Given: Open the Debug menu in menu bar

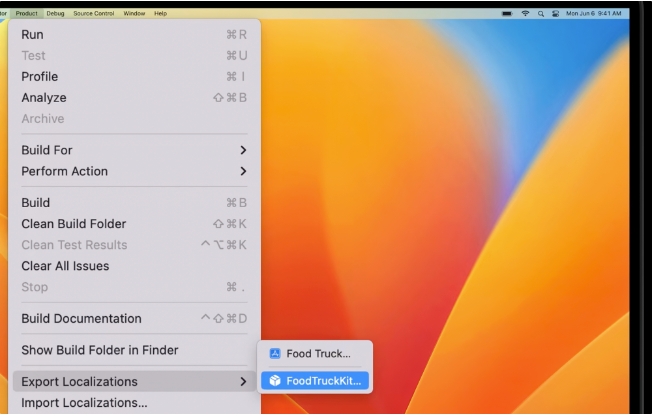Looking at the screenshot, I should [x=55, y=13].
